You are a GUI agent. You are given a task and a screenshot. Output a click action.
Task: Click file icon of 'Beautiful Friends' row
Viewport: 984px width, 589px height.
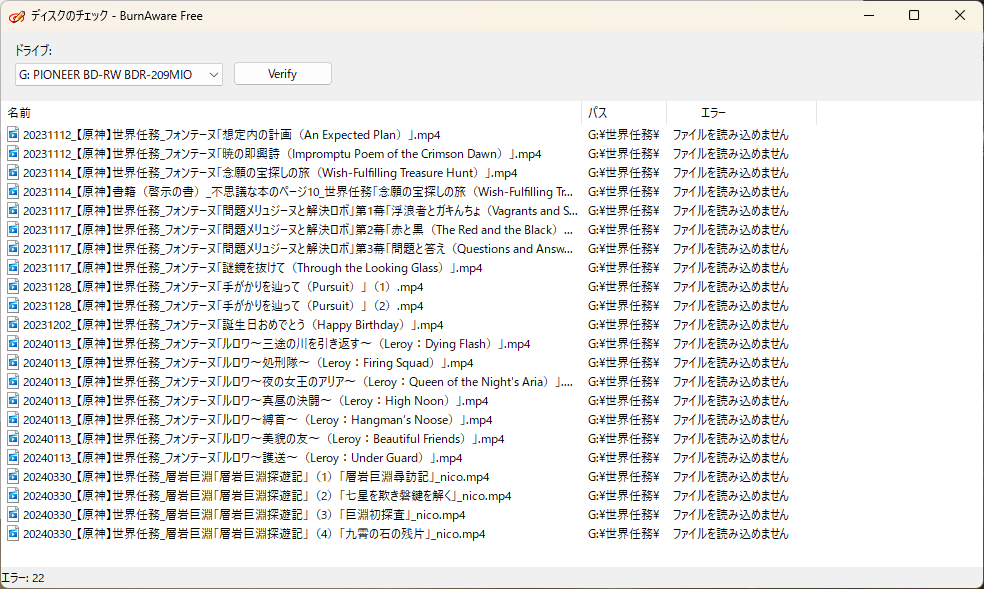click(x=13, y=438)
